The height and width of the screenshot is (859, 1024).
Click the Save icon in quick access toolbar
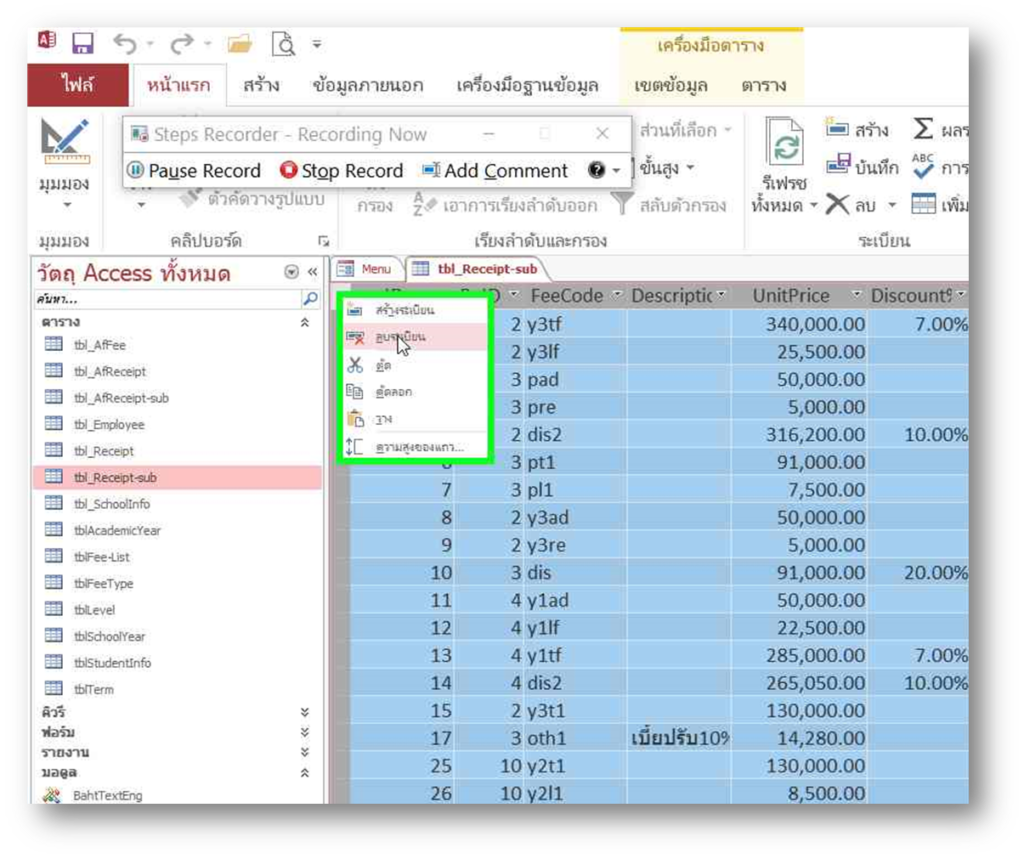coord(82,44)
